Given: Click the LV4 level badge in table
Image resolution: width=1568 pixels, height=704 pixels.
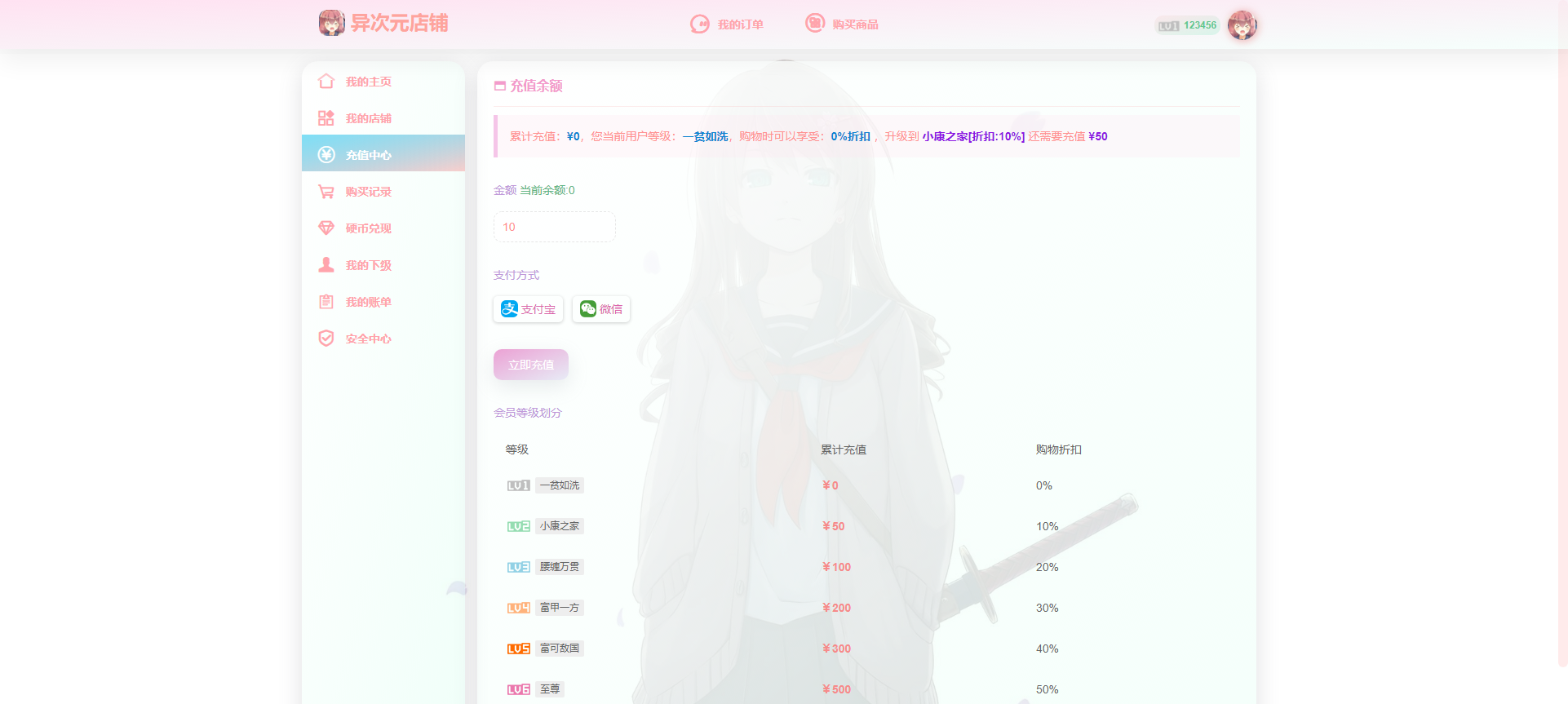Looking at the screenshot, I should [518, 608].
